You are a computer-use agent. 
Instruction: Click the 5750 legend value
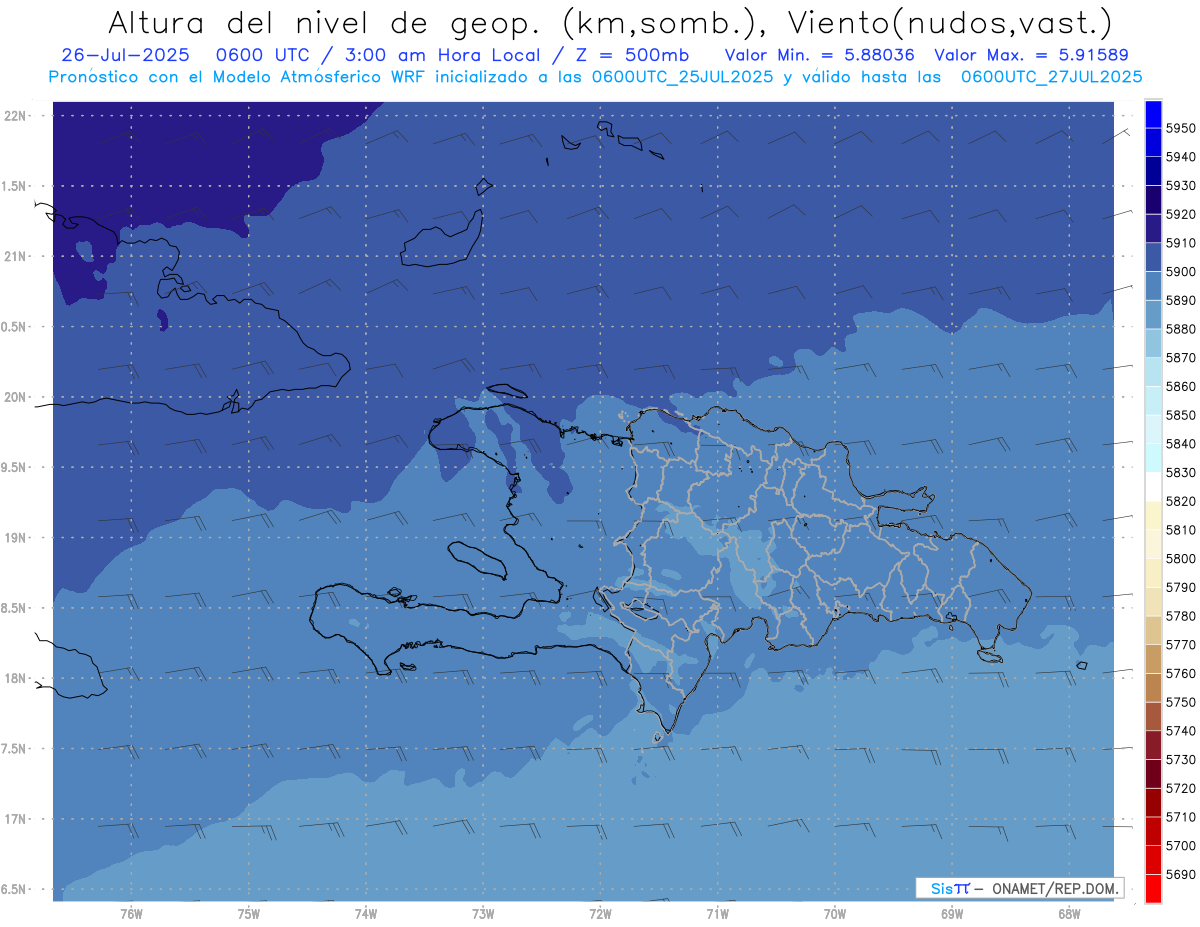click(x=1180, y=702)
